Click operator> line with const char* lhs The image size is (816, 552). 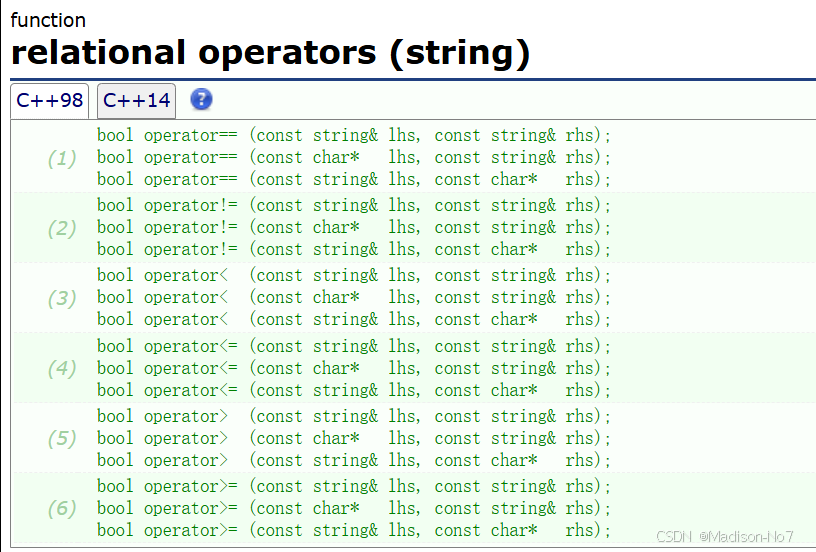354,439
